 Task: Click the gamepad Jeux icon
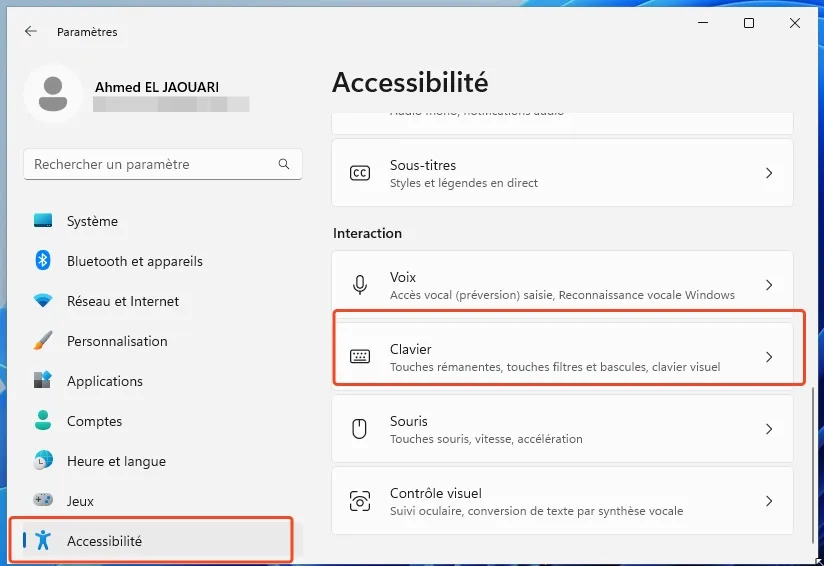[43, 499]
